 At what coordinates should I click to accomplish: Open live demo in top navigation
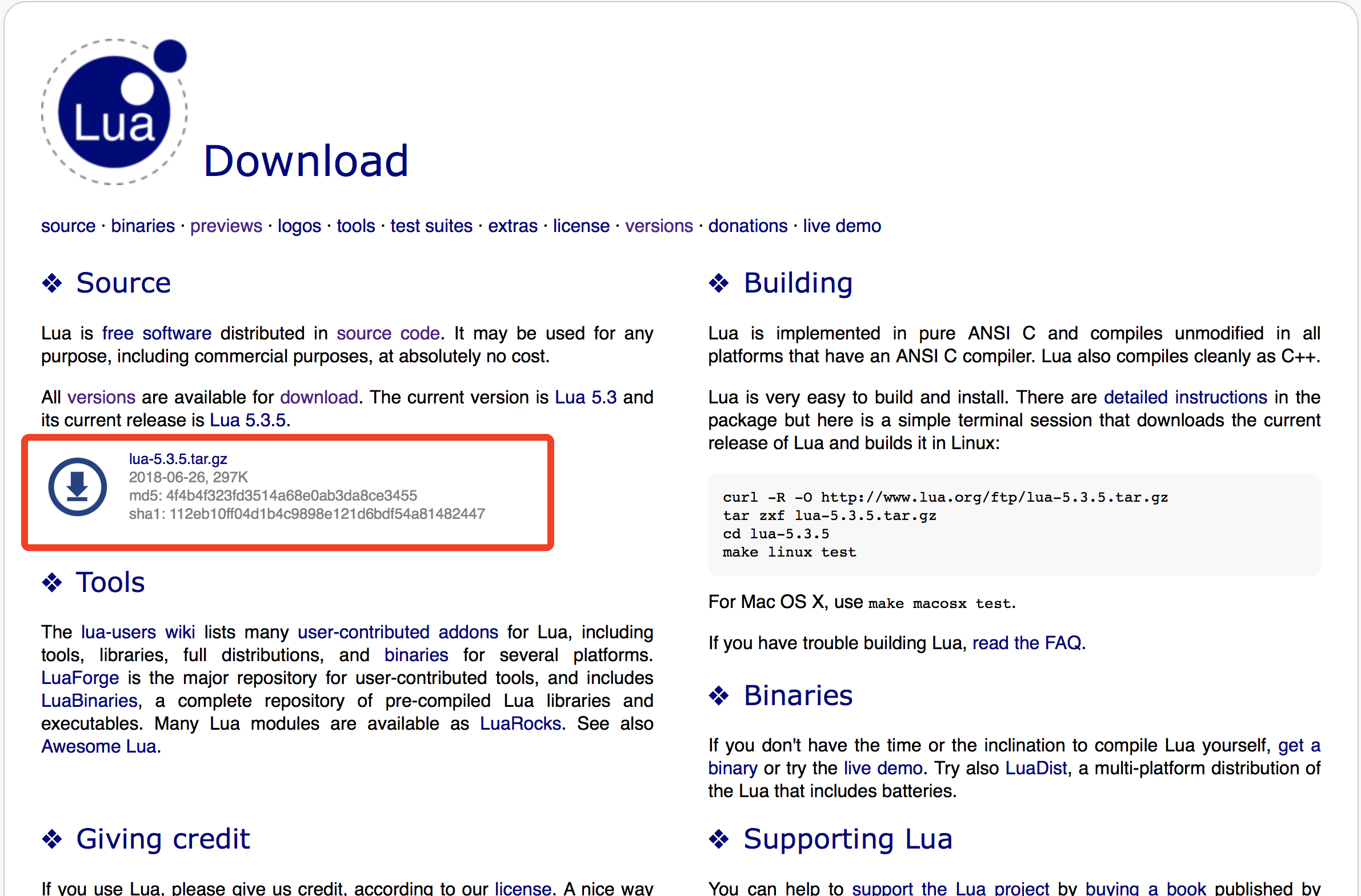tap(842, 226)
